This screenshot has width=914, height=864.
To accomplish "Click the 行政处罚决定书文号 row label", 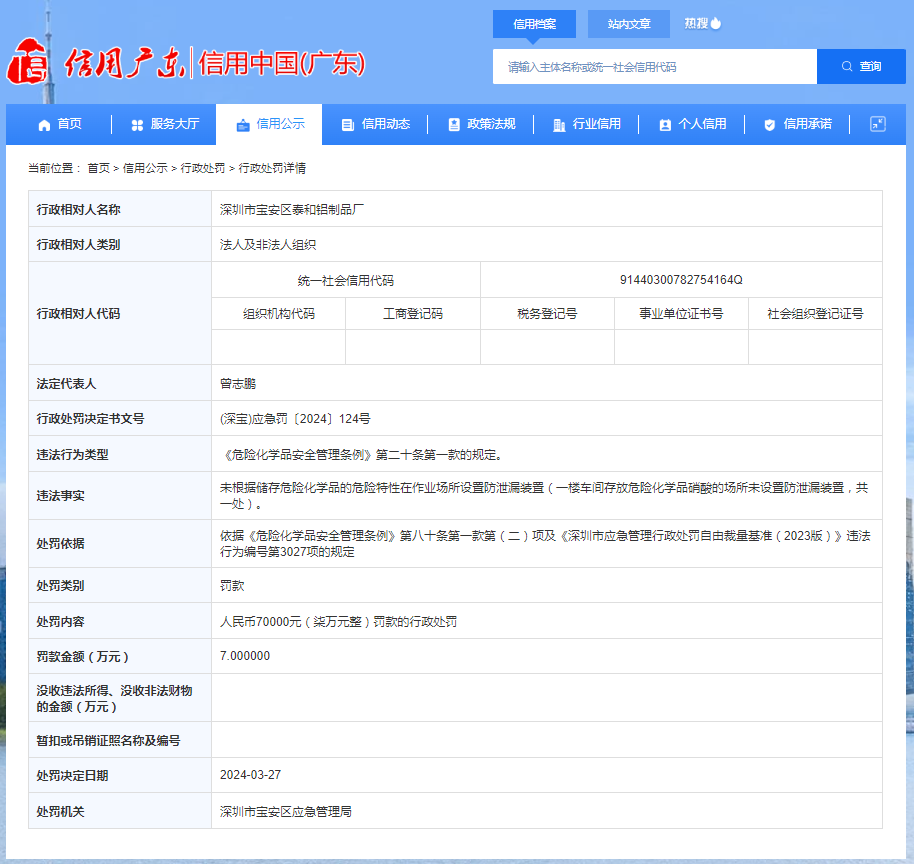I will (90, 419).
